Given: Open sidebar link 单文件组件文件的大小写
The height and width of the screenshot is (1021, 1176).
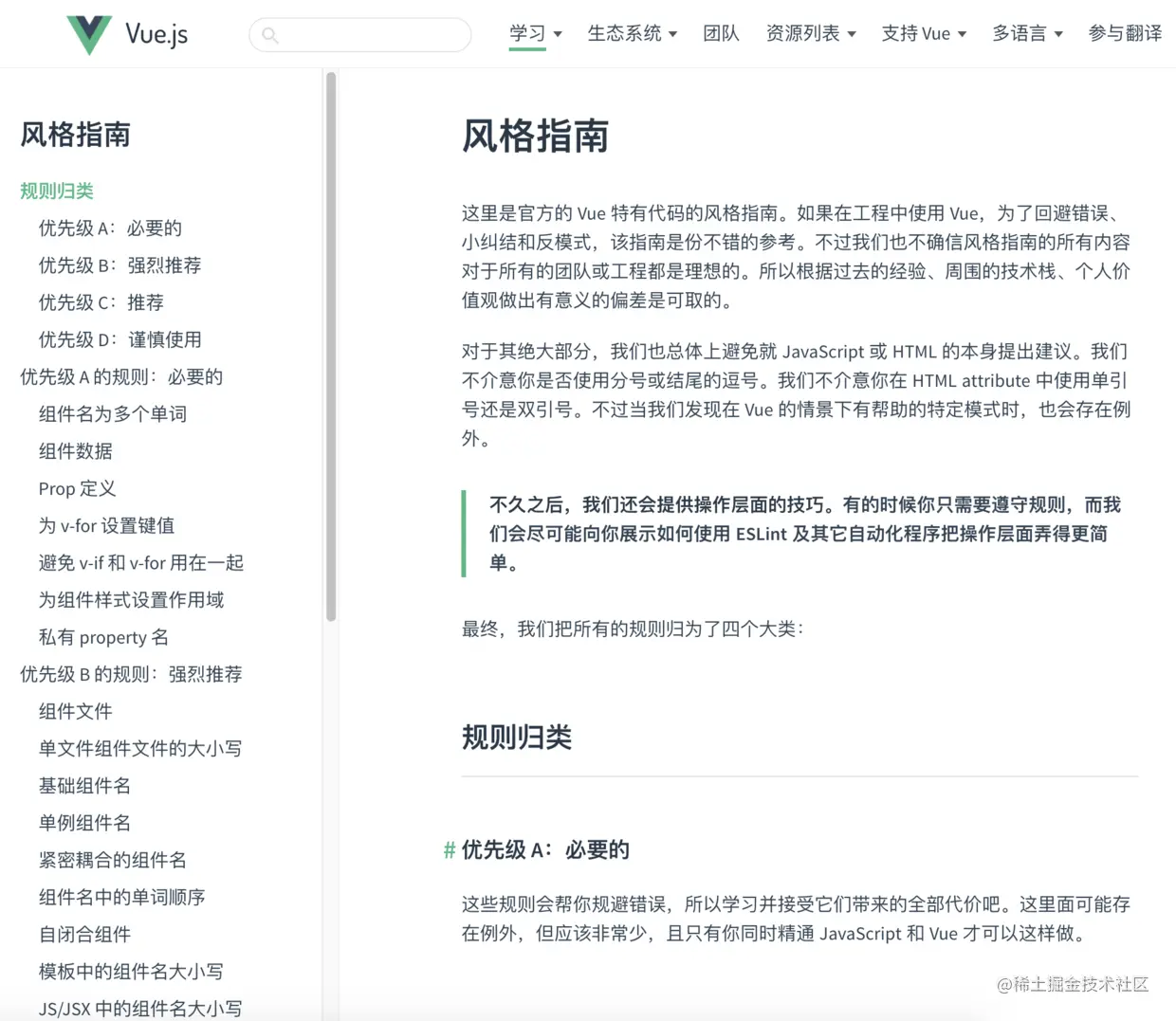Looking at the screenshot, I should (140, 748).
